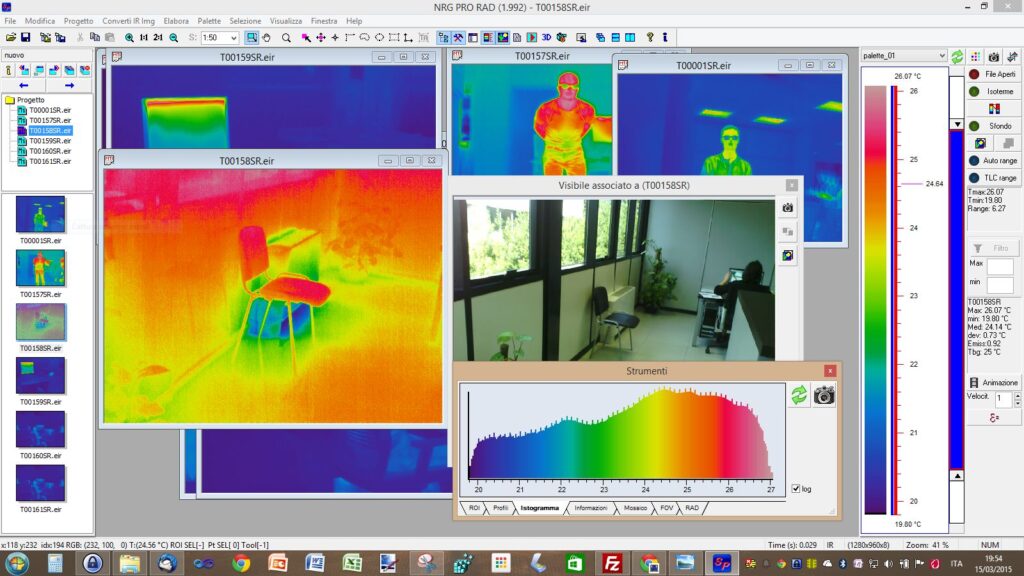Toggle the Isoterme option
Screen dimensions: 1024x576
click(x=993, y=91)
